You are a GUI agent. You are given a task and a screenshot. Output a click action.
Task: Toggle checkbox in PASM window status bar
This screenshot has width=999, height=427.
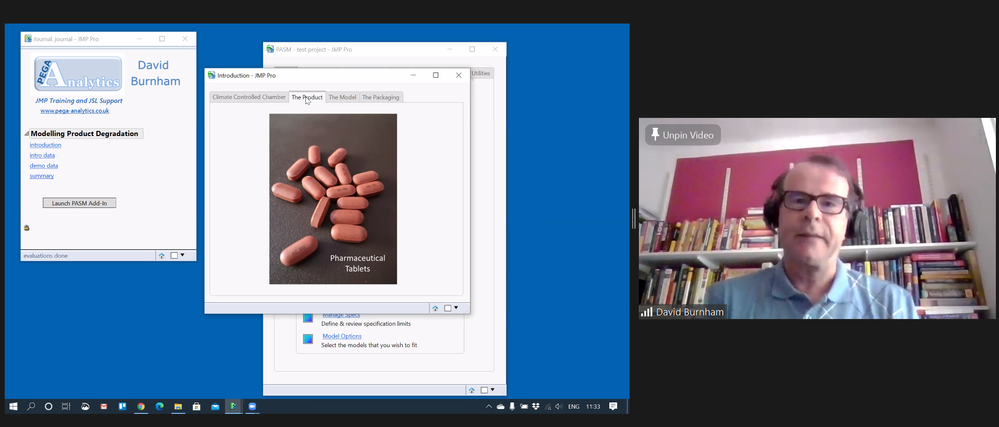point(483,390)
